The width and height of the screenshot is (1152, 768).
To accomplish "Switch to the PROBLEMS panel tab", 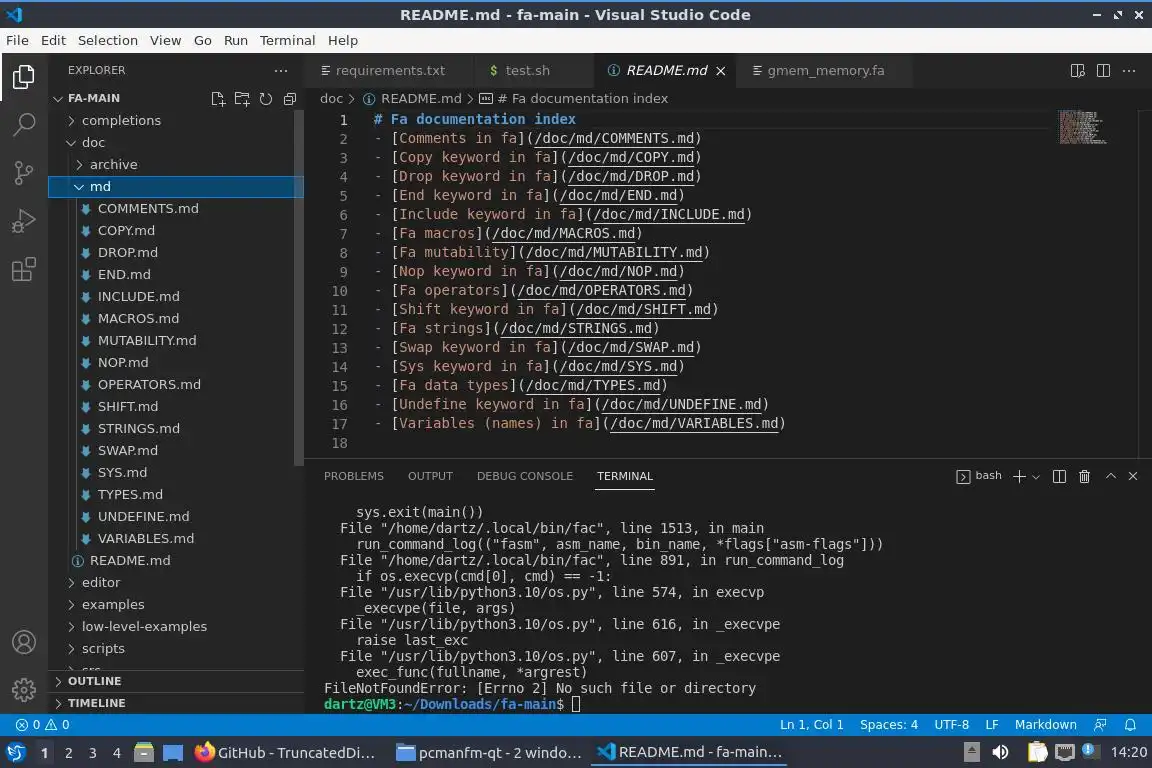I will click(353, 476).
